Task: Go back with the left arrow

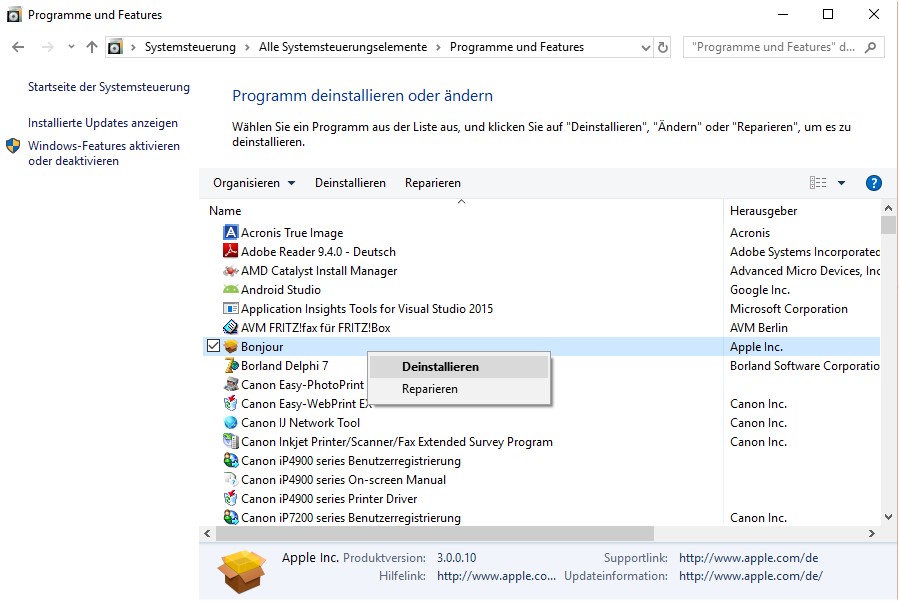Action: [x=18, y=47]
